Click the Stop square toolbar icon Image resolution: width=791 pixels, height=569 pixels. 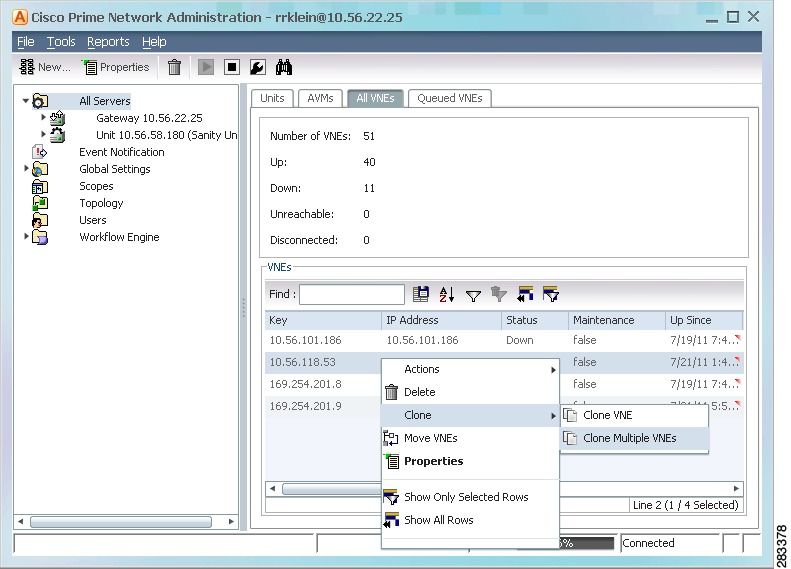point(232,67)
